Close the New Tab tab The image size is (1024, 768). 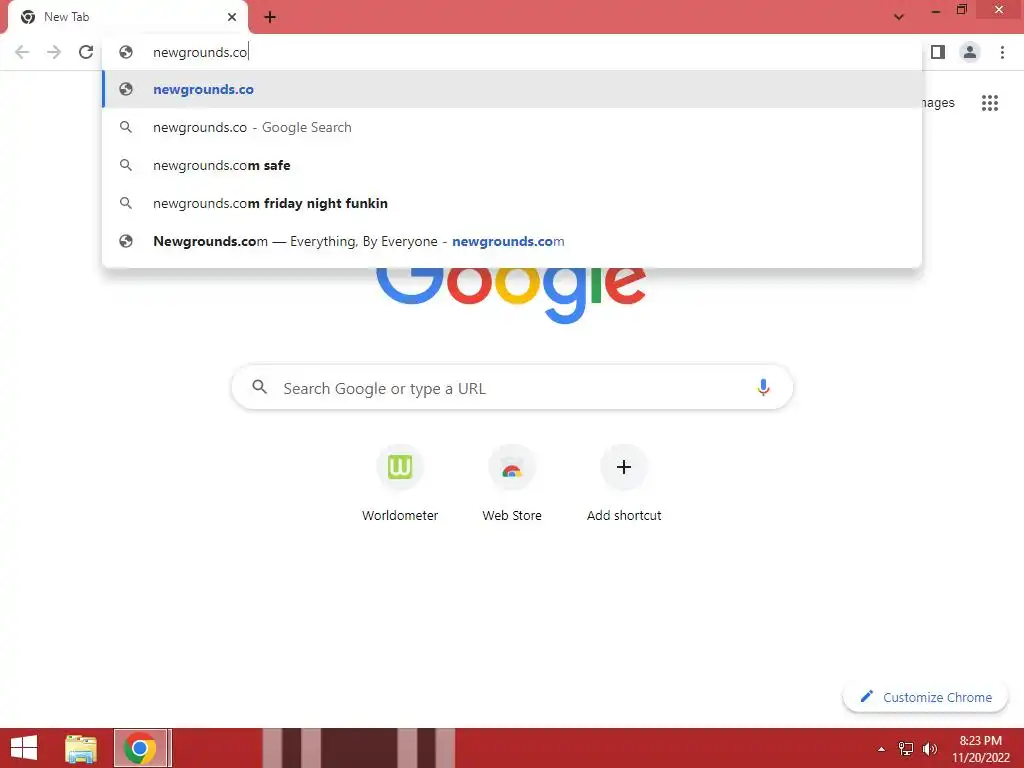232,17
